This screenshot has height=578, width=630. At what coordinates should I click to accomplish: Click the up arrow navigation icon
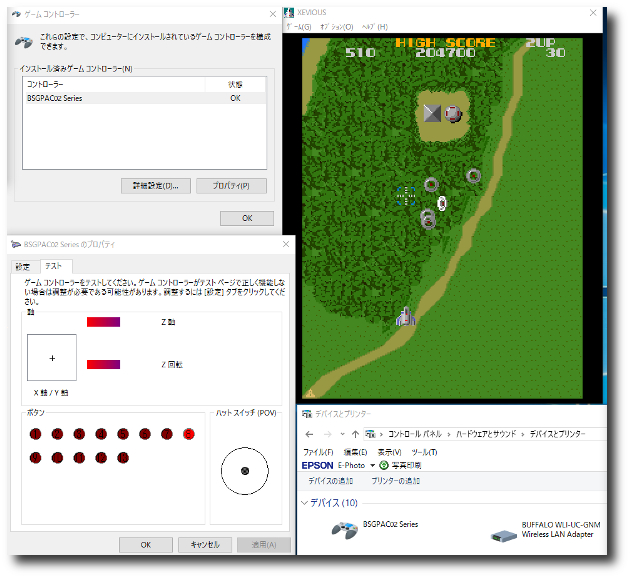pyautogui.click(x=355, y=434)
